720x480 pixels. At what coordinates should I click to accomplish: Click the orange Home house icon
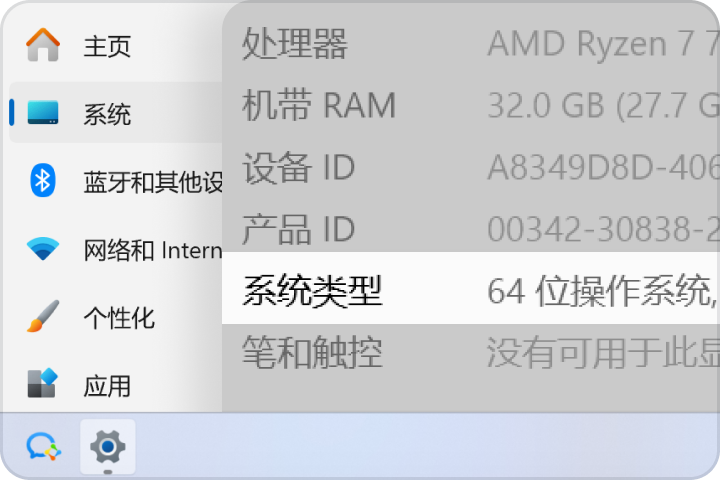(42, 45)
